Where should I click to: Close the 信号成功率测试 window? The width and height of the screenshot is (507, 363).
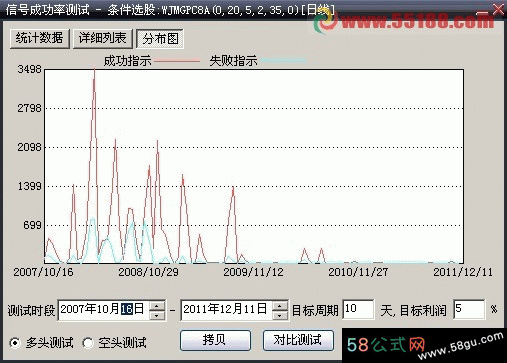point(498,9)
